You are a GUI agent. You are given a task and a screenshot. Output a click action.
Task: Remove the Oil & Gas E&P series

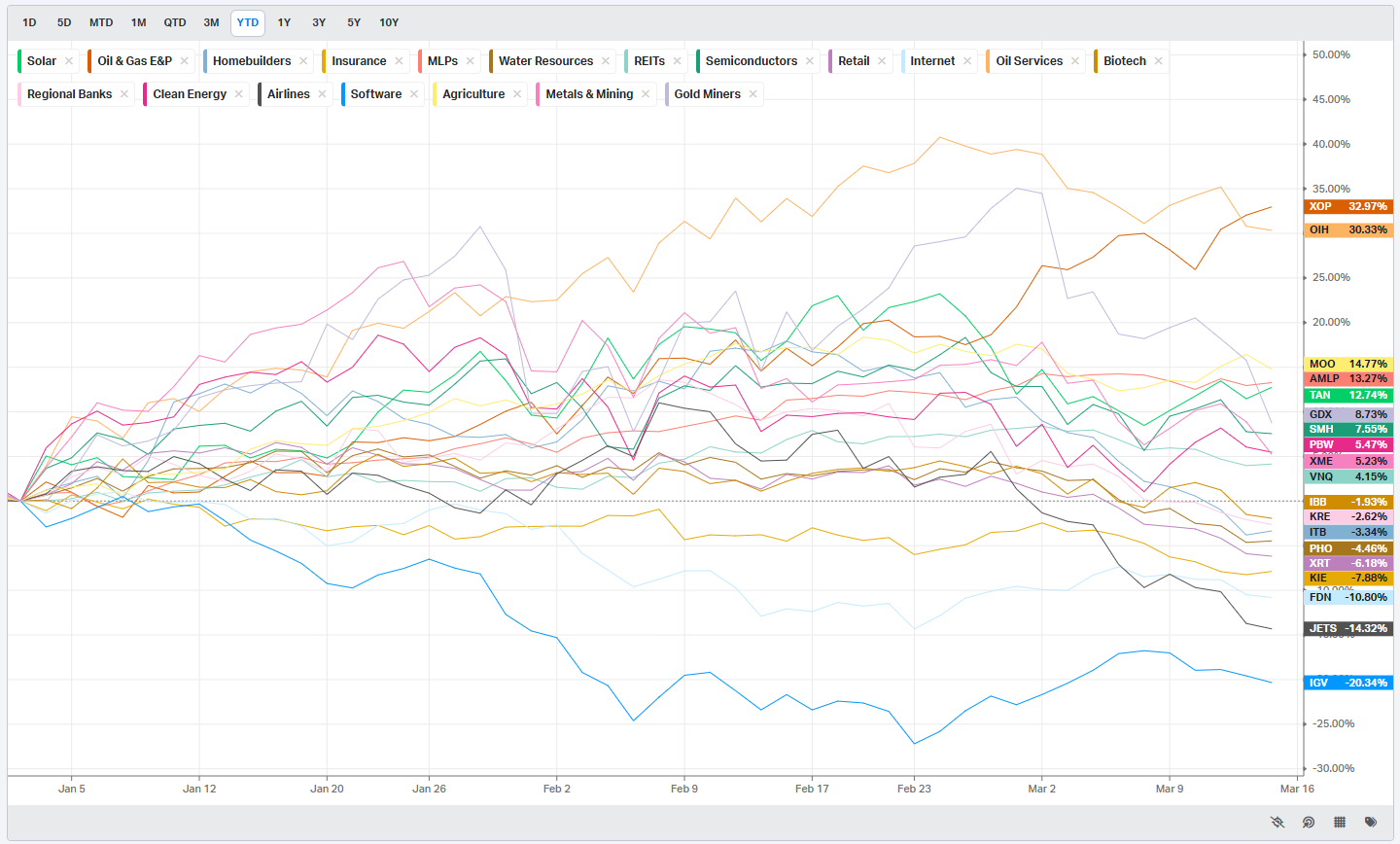[184, 60]
